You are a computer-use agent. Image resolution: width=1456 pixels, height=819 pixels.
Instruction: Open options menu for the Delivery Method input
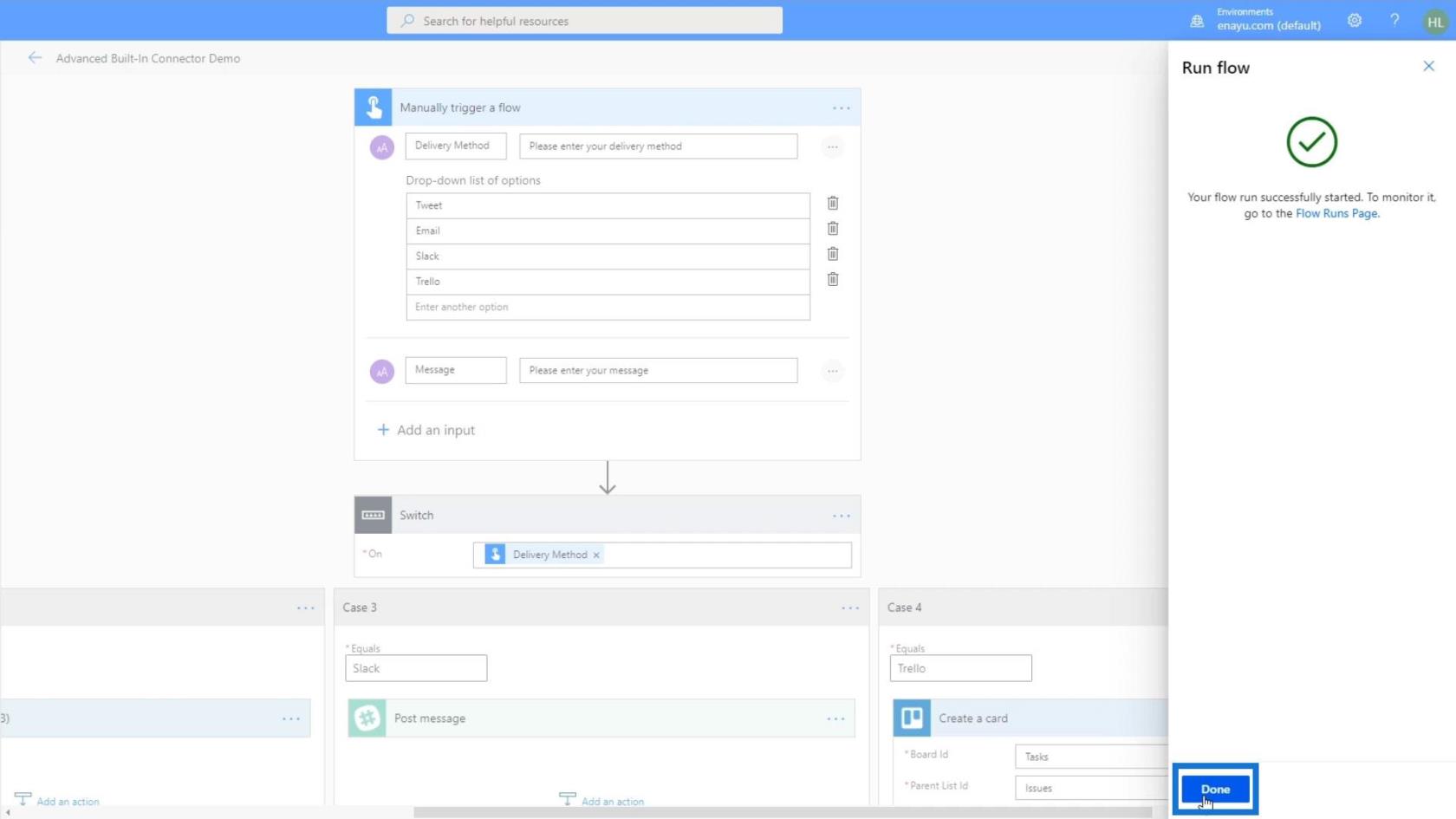[832, 147]
